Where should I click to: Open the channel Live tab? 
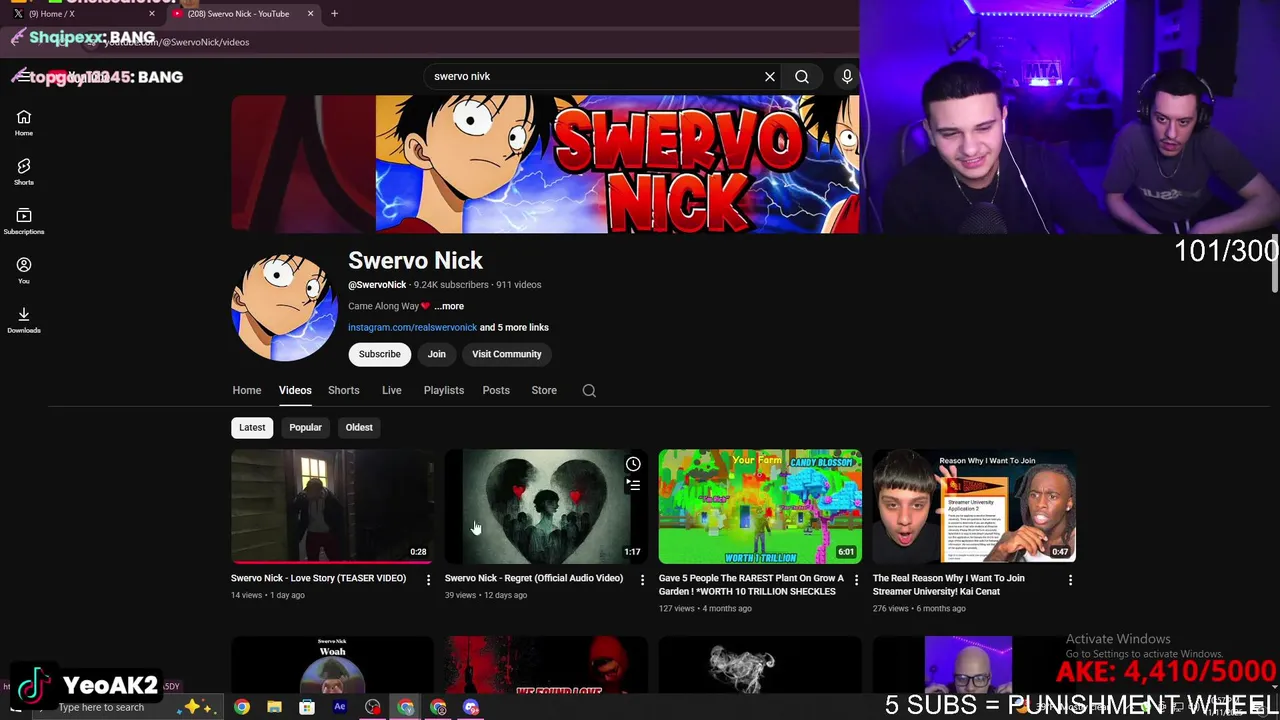click(x=391, y=390)
